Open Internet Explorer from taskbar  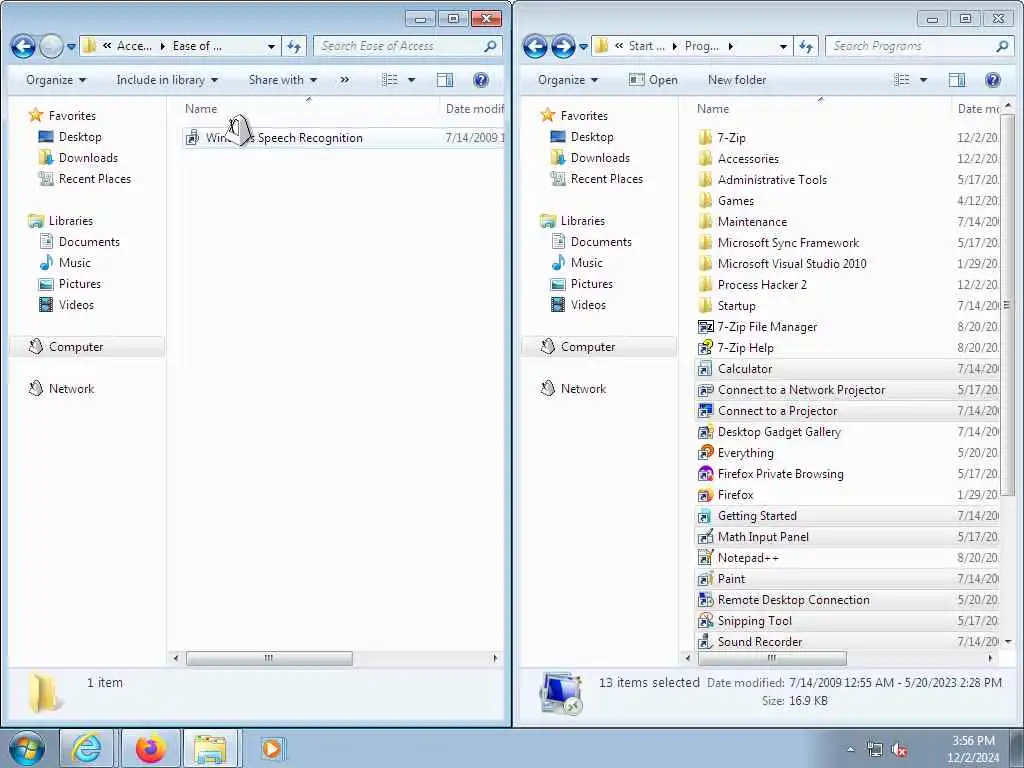click(x=86, y=748)
